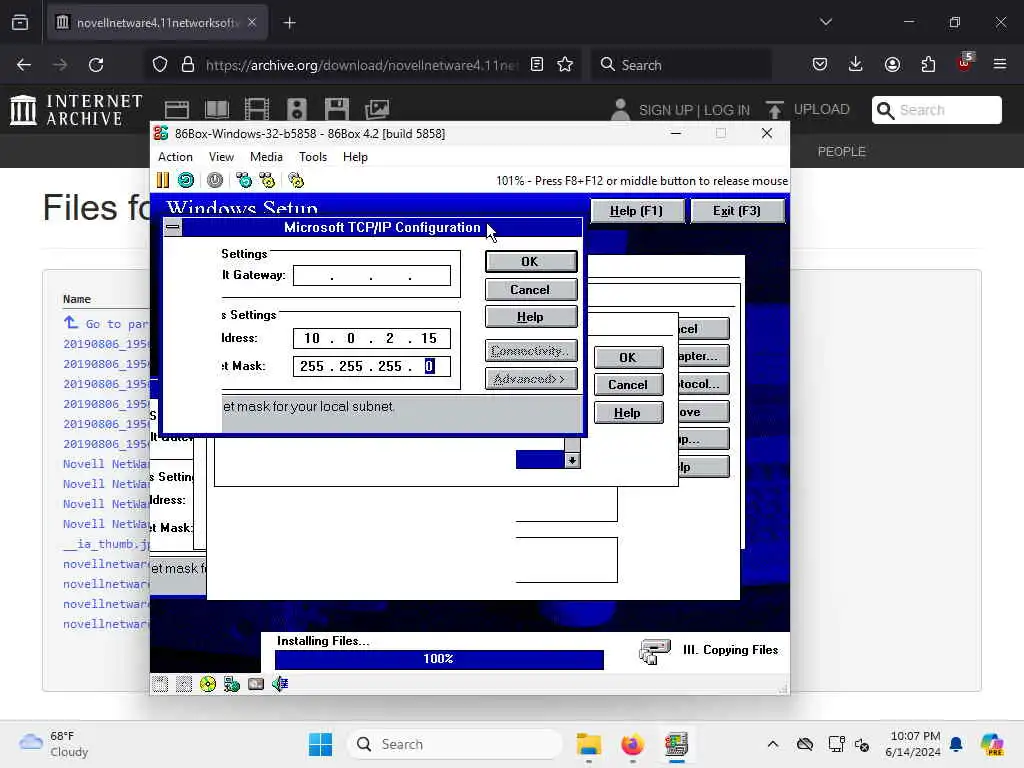1024x768 pixels.
Task: Open Internet Archive web section icon
Action: point(177,110)
